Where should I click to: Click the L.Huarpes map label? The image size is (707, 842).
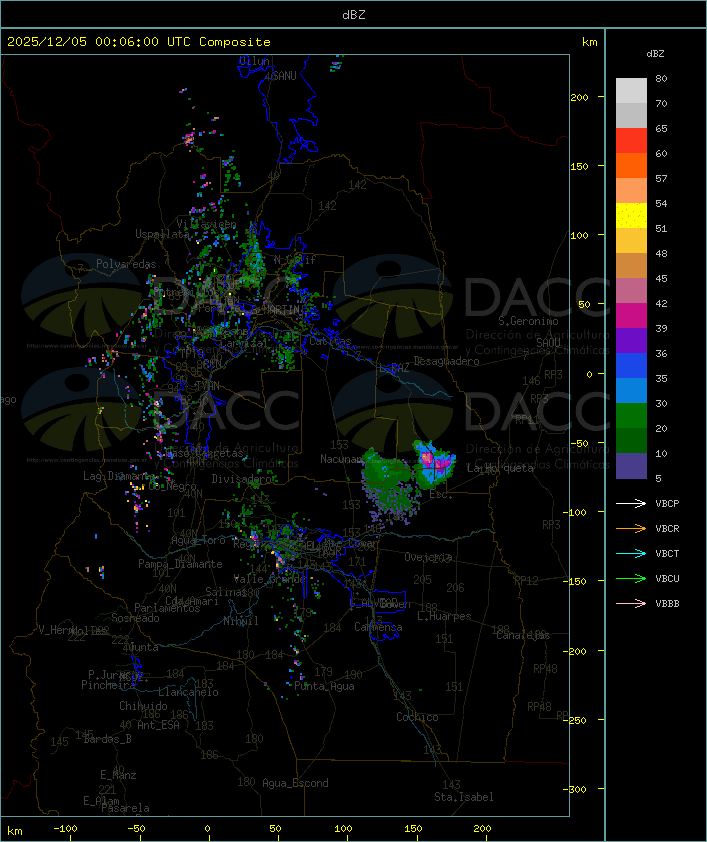coord(444,616)
